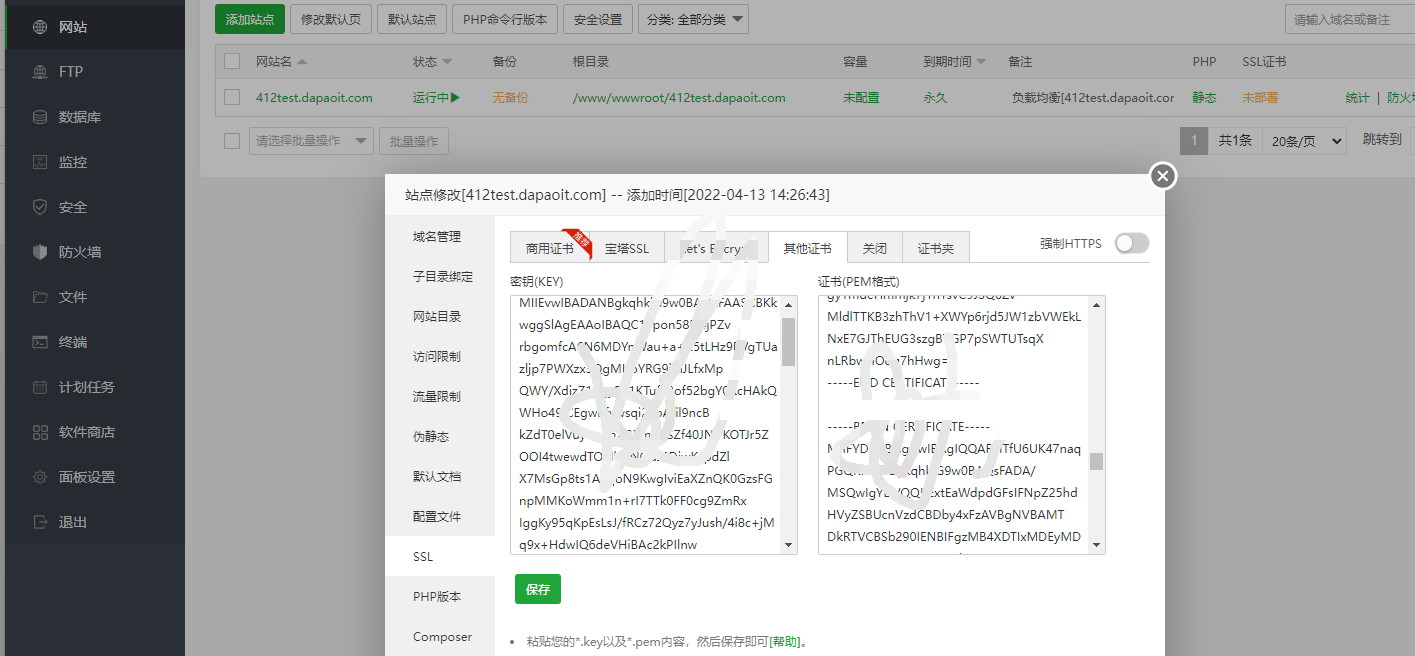Image resolution: width=1415 pixels, height=656 pixels.
Task: Expand the 到期时间 column sort arrow
Action: 981,62
